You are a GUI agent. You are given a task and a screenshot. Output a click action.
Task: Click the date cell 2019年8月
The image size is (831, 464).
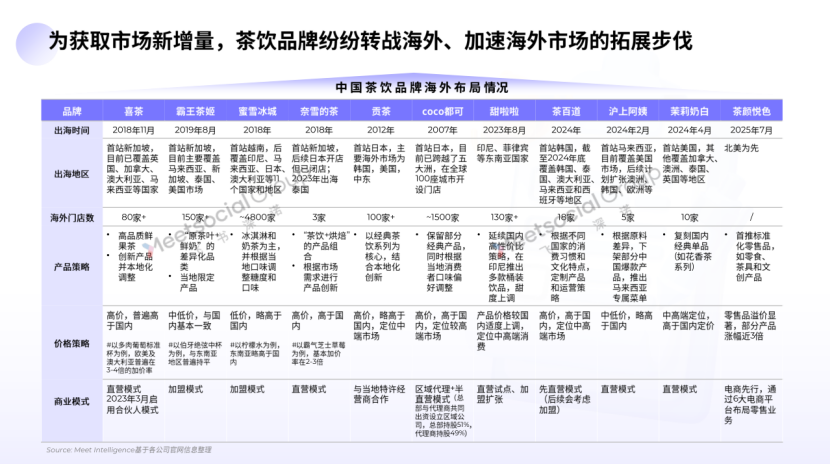click(195, 130)
